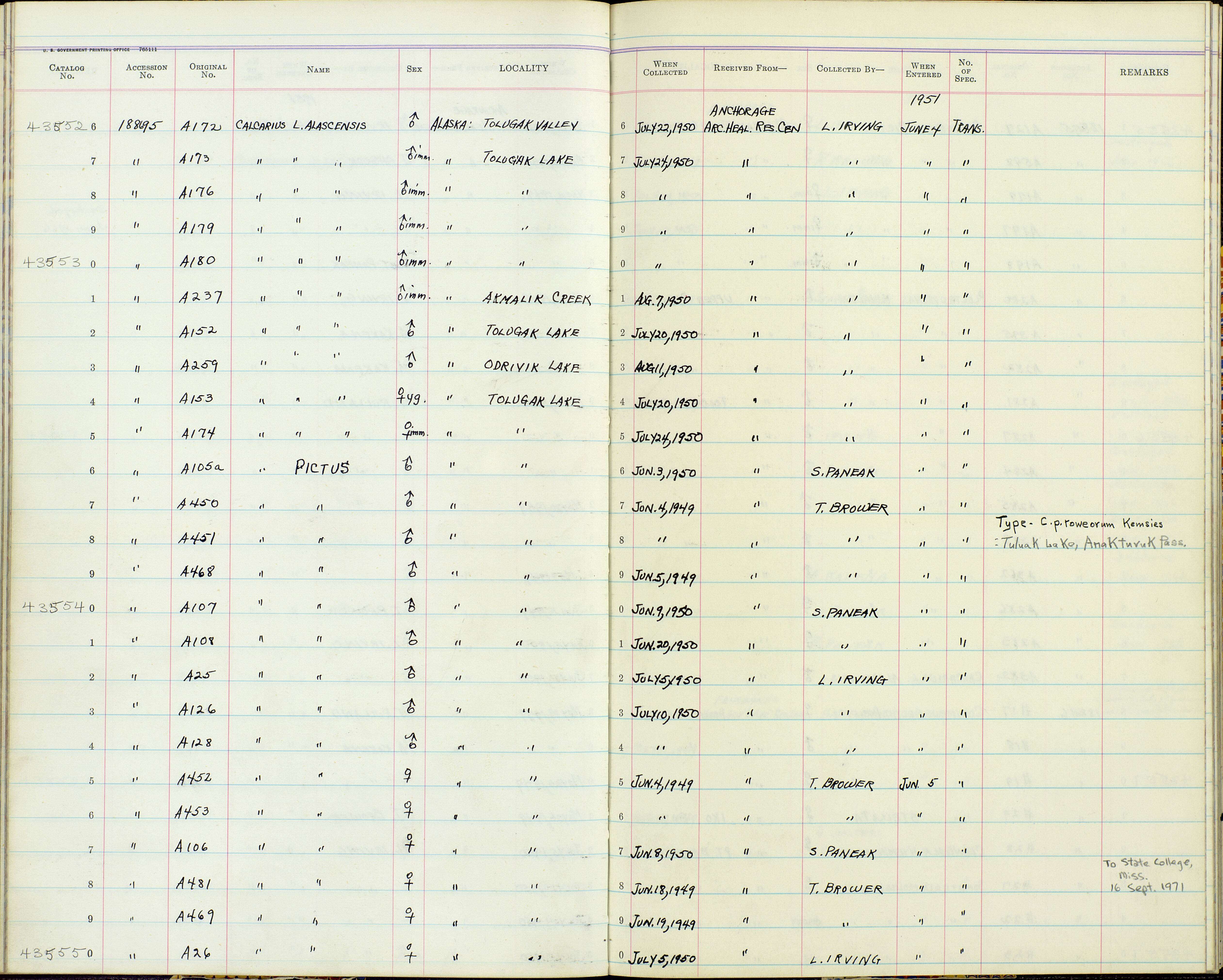Click the 'Sex' column header
This screenshot has height=980, width=1223.
[414, 69]
